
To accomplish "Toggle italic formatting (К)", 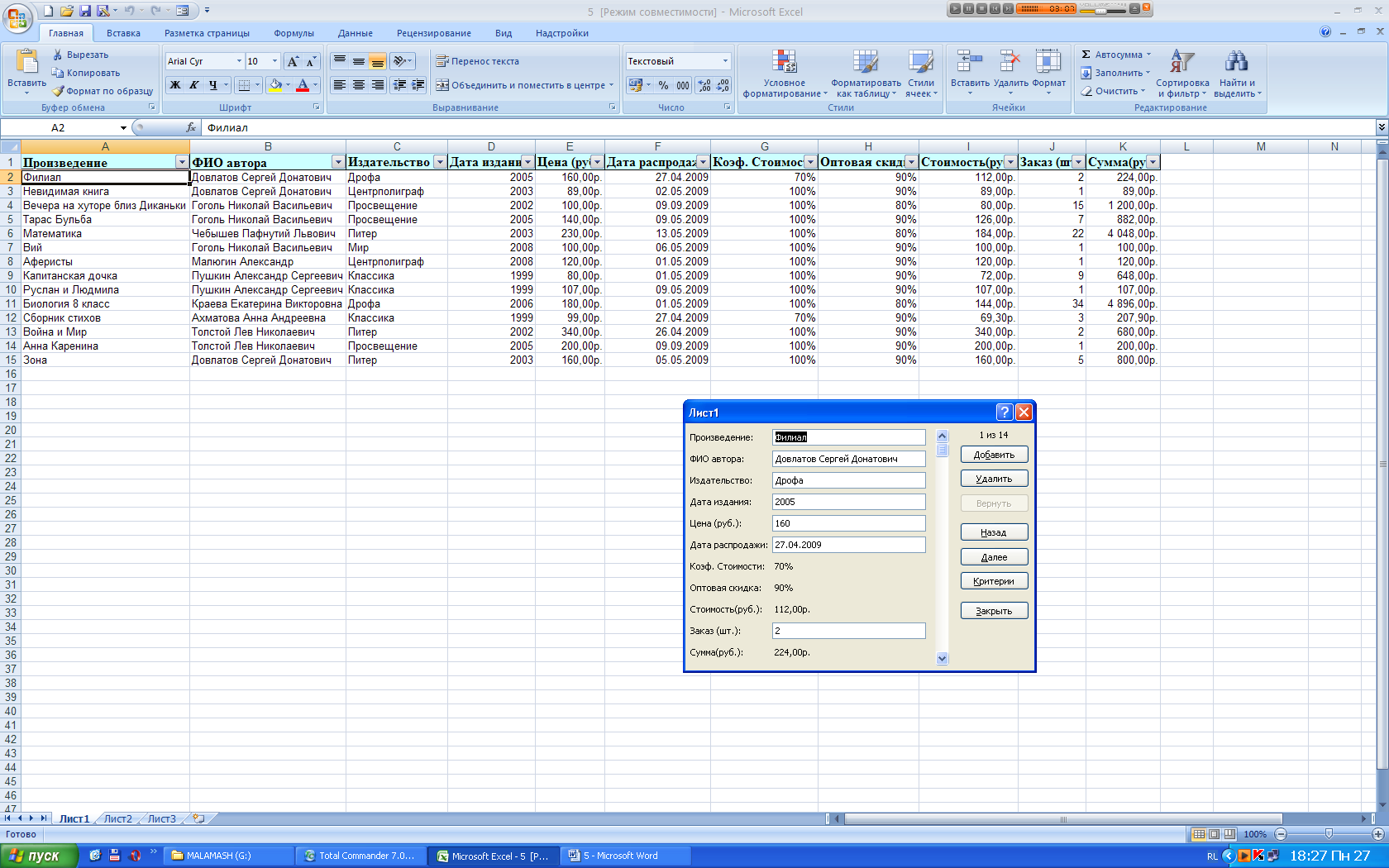I will point(194,85).
